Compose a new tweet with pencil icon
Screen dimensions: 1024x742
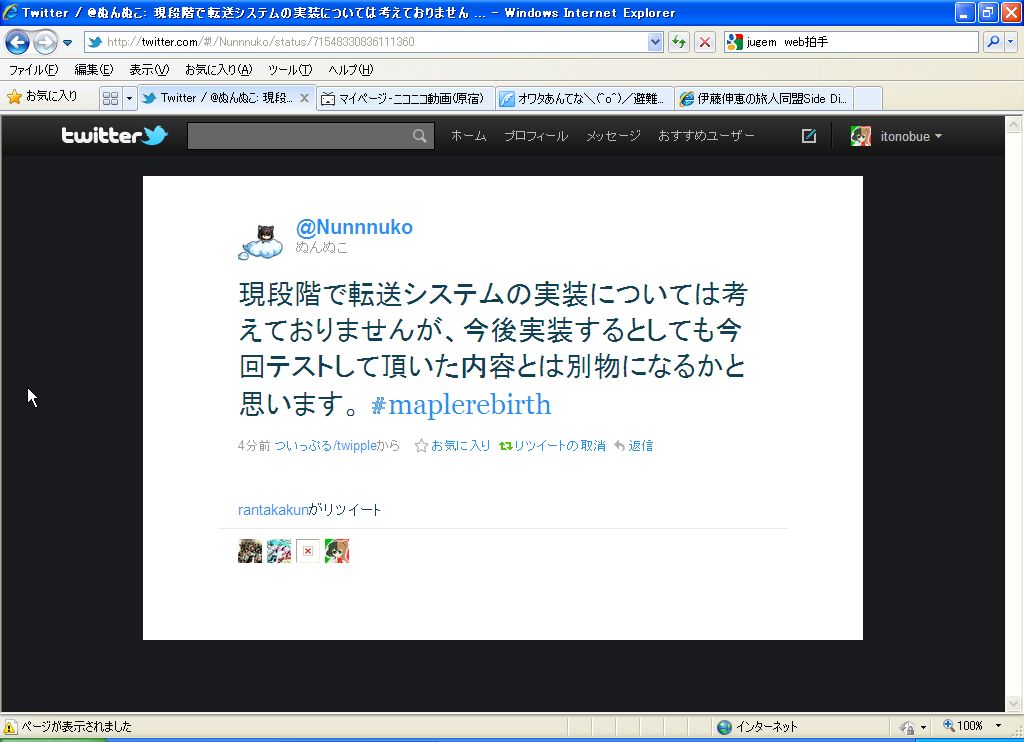pos(808,136)
